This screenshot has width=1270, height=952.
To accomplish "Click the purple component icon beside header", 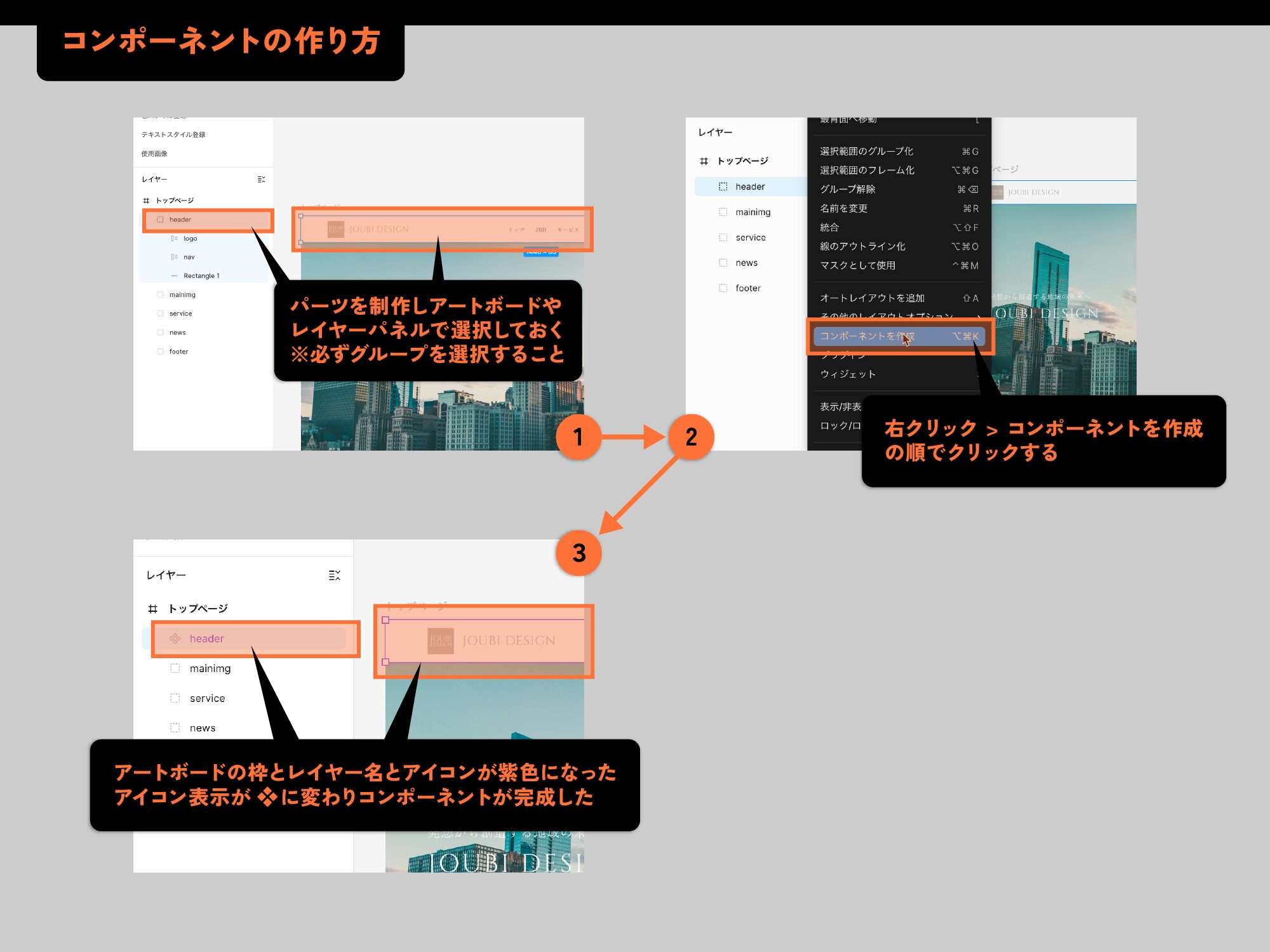I will tap(175, 638).
